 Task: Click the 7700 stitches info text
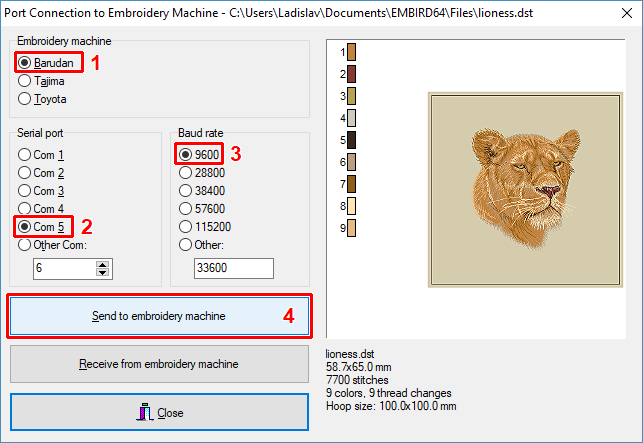357,380
